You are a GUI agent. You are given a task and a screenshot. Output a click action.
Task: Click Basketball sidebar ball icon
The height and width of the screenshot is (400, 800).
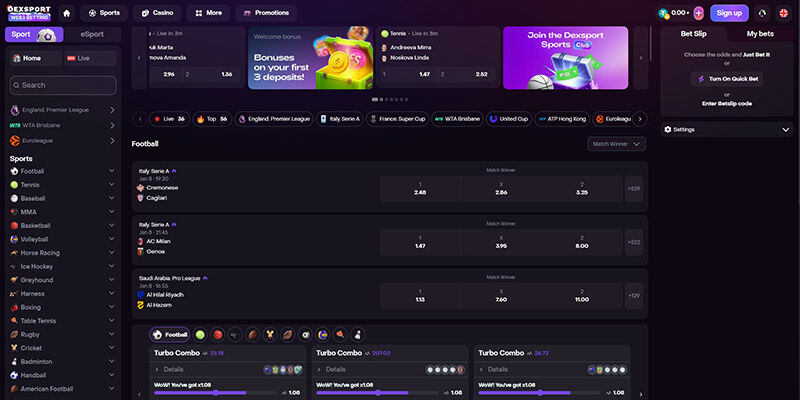pyautogui.click(x=14, y=226)
